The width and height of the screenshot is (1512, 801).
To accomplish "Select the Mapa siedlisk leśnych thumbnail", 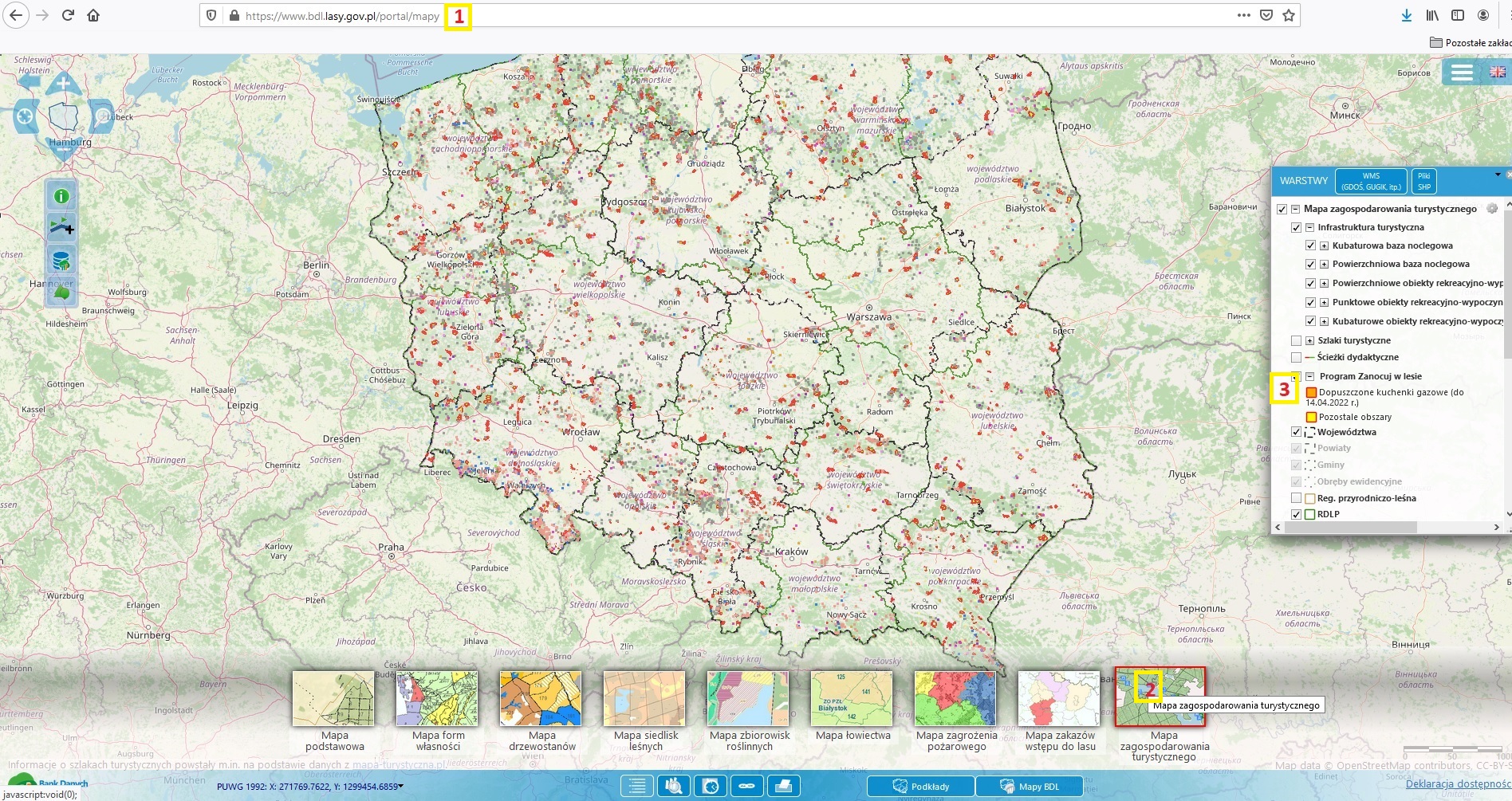I will tap(644, 698).
